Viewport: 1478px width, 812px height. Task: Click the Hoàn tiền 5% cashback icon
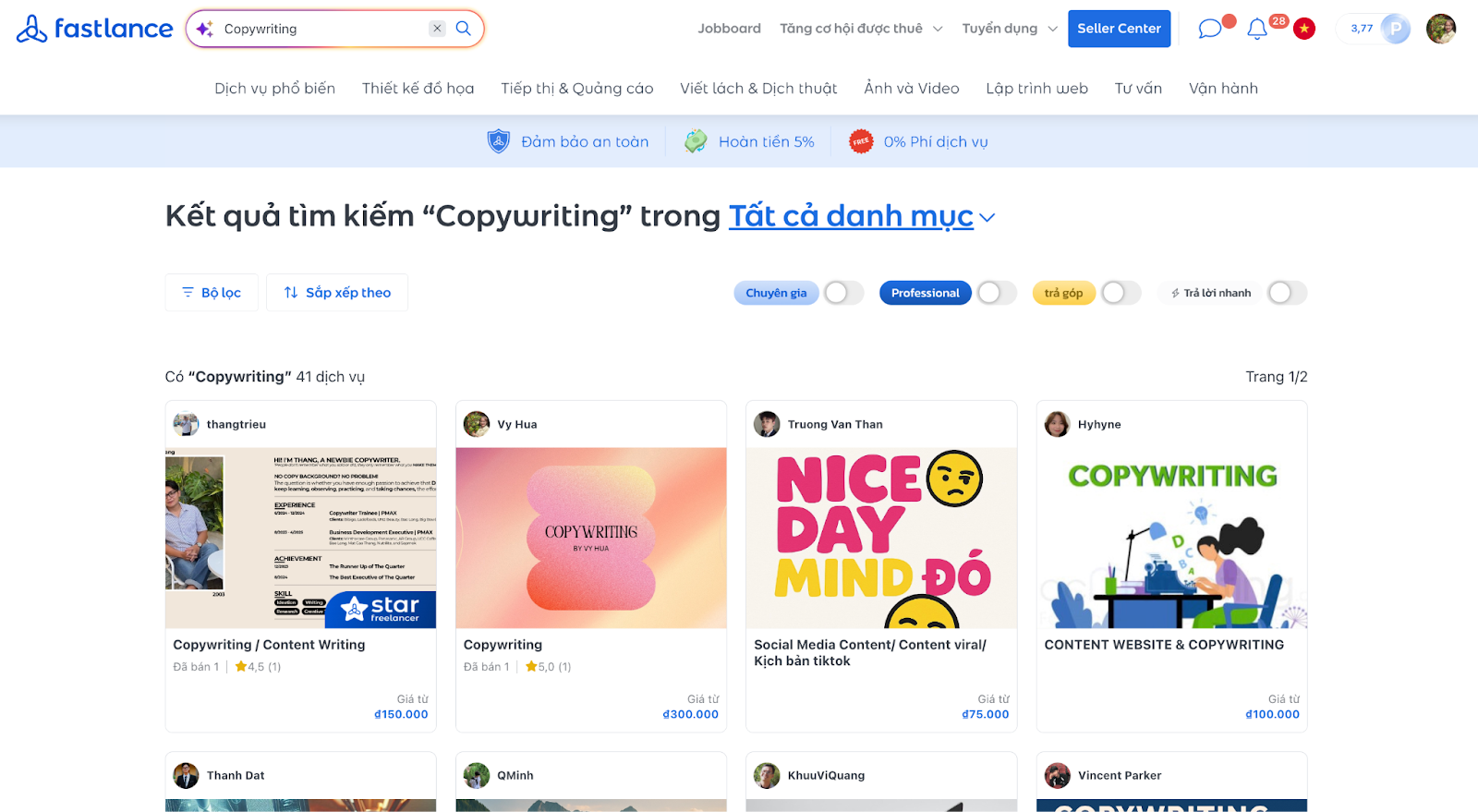click(x=696, y=141)
